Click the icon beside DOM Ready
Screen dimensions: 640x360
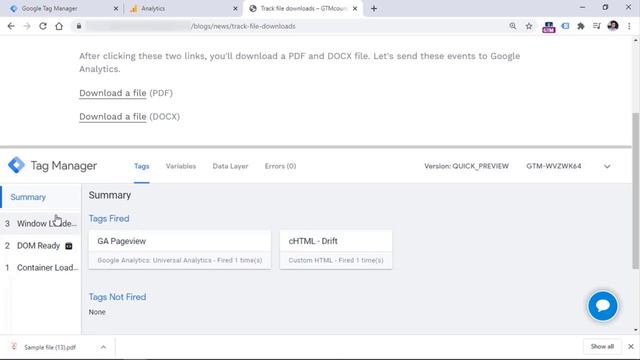tap(69, 246)
